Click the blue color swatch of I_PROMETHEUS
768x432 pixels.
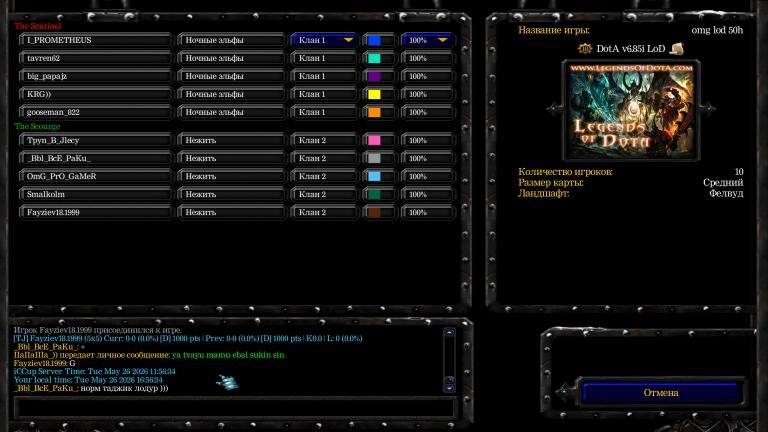[x=374, y=40]
